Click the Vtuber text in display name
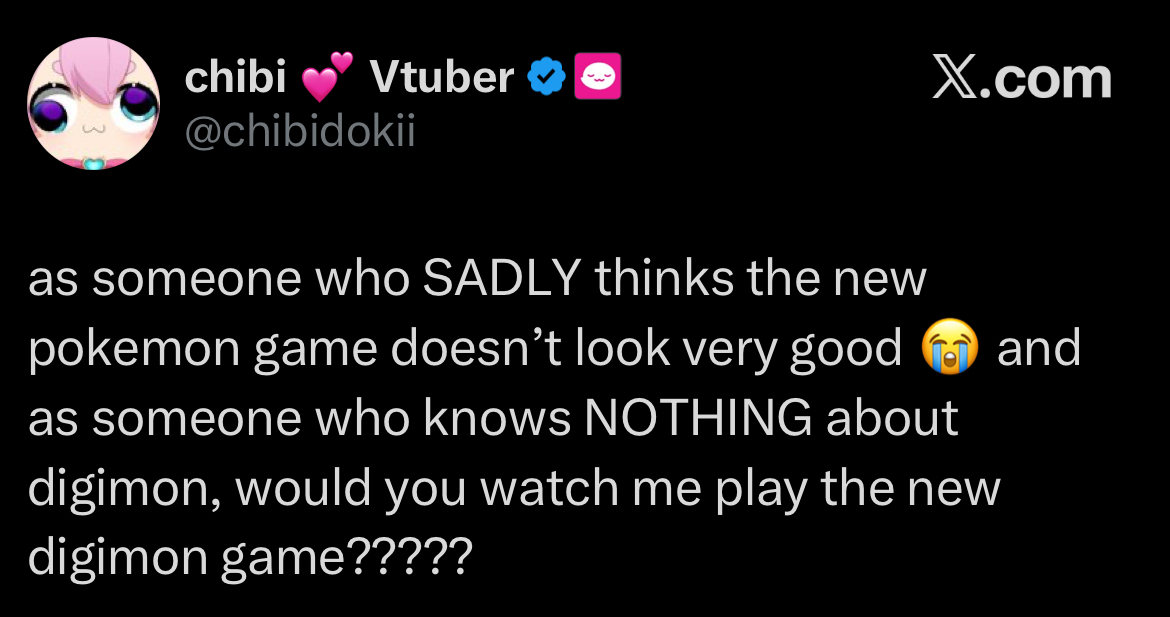 coord(442,77)
